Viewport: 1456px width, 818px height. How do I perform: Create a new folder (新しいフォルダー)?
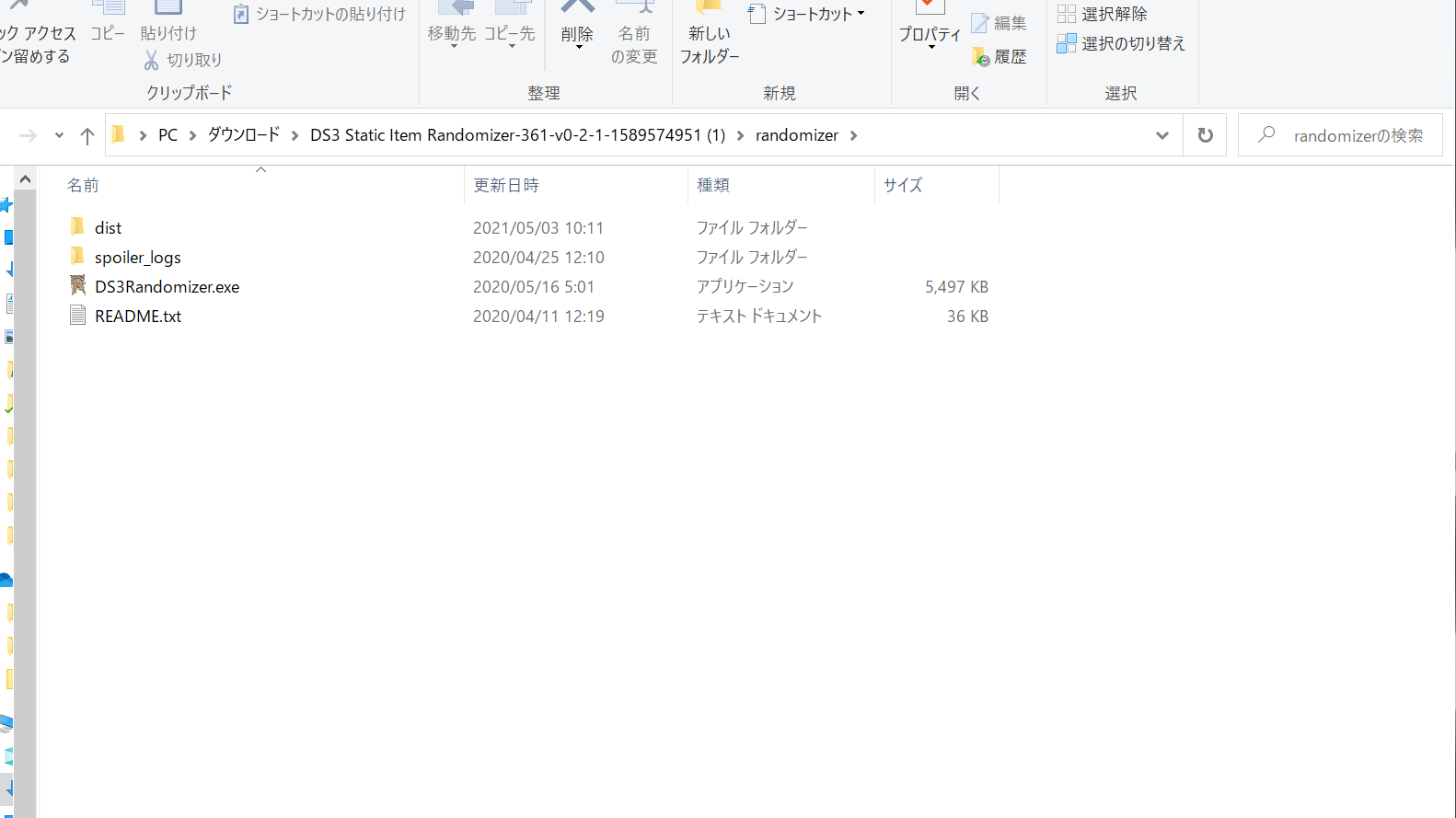[x=710, y=35]
